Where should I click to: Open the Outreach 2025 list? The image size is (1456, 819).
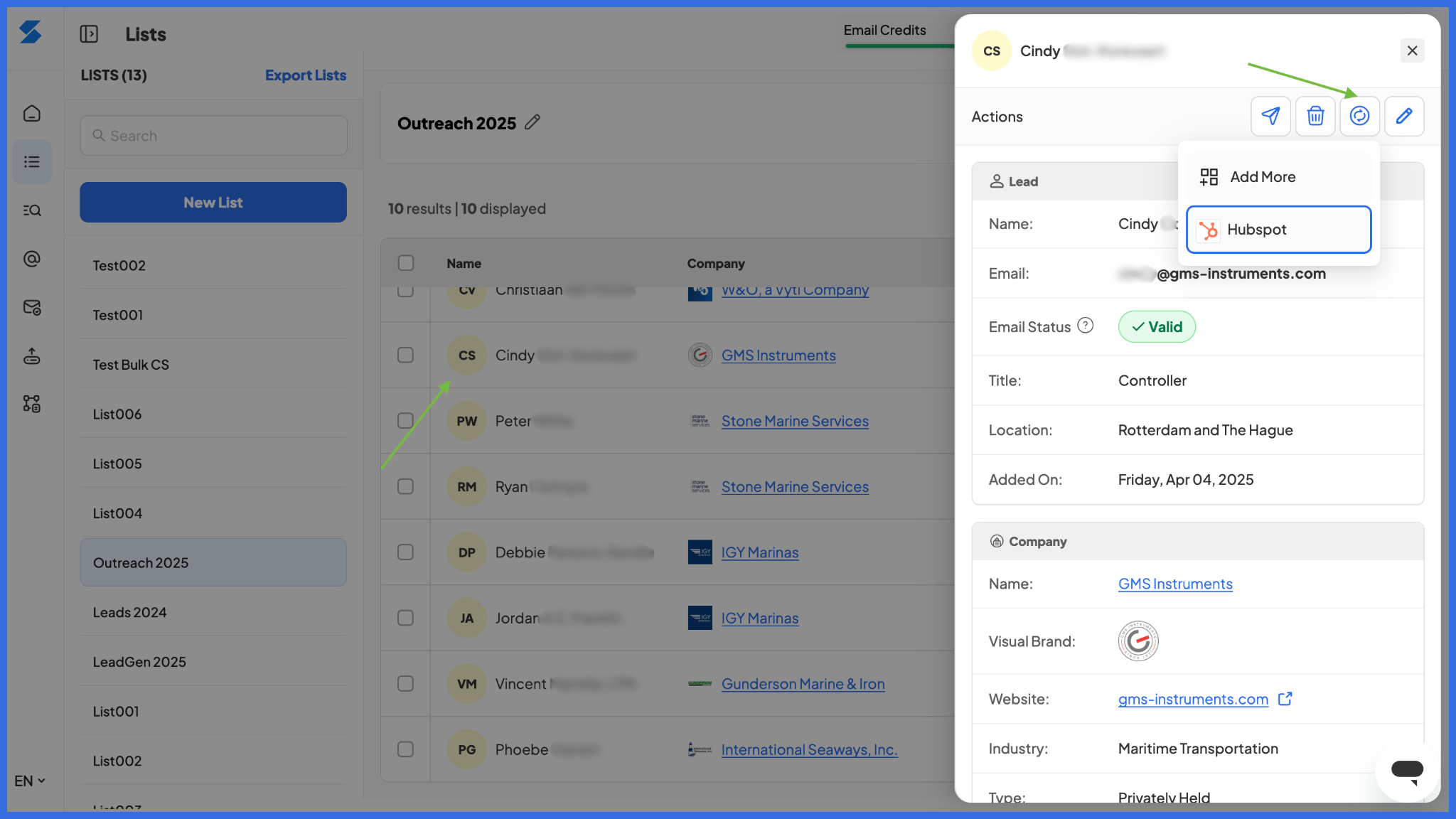[x=213, y=562]
